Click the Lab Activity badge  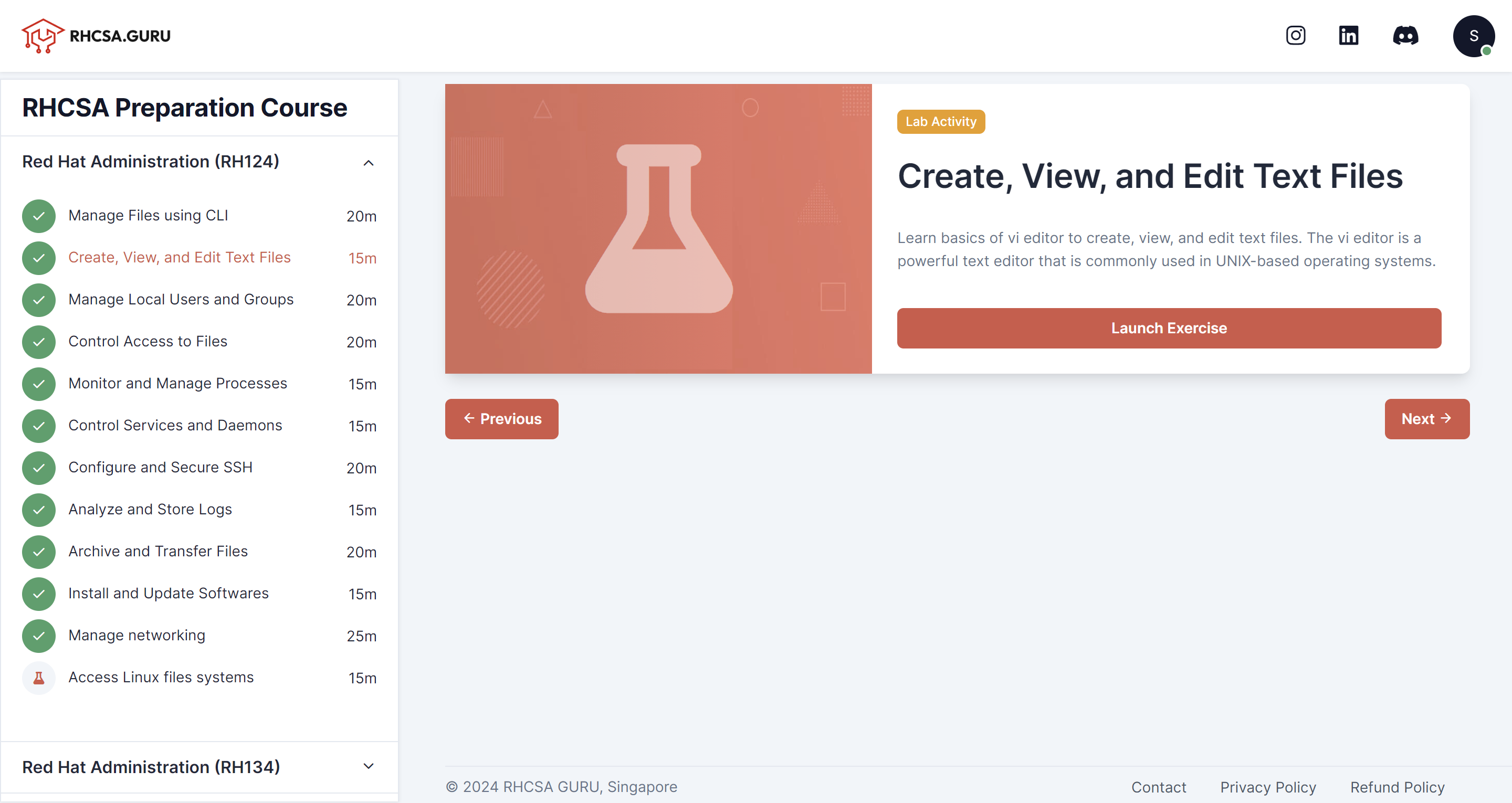click(941, 122)
